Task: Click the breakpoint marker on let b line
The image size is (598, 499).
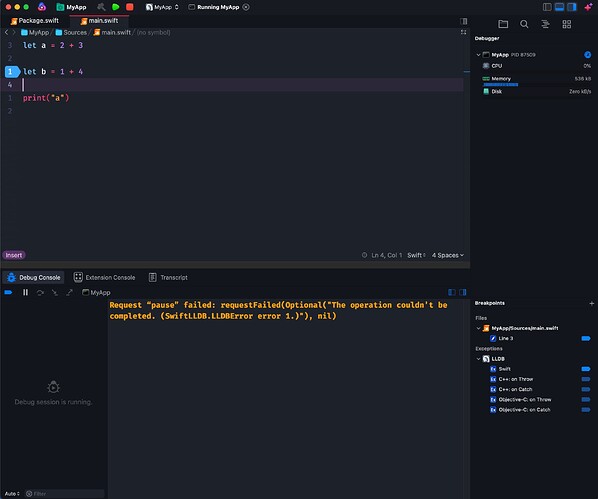Action: (12, 71)
